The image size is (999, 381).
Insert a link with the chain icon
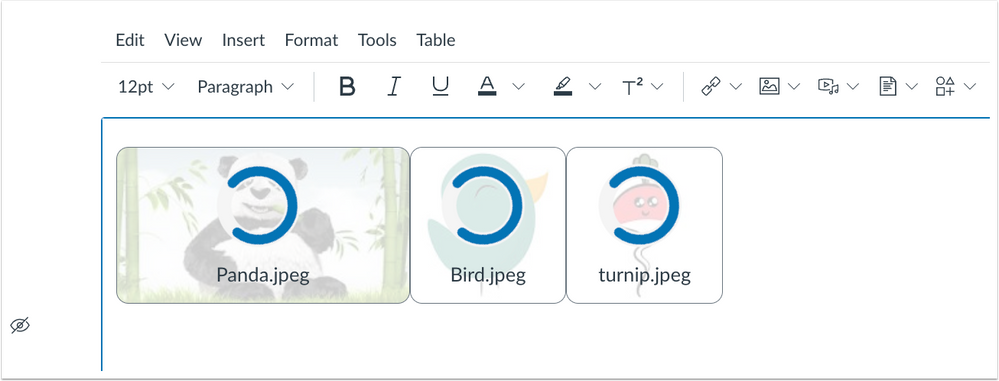pos(710,86)
